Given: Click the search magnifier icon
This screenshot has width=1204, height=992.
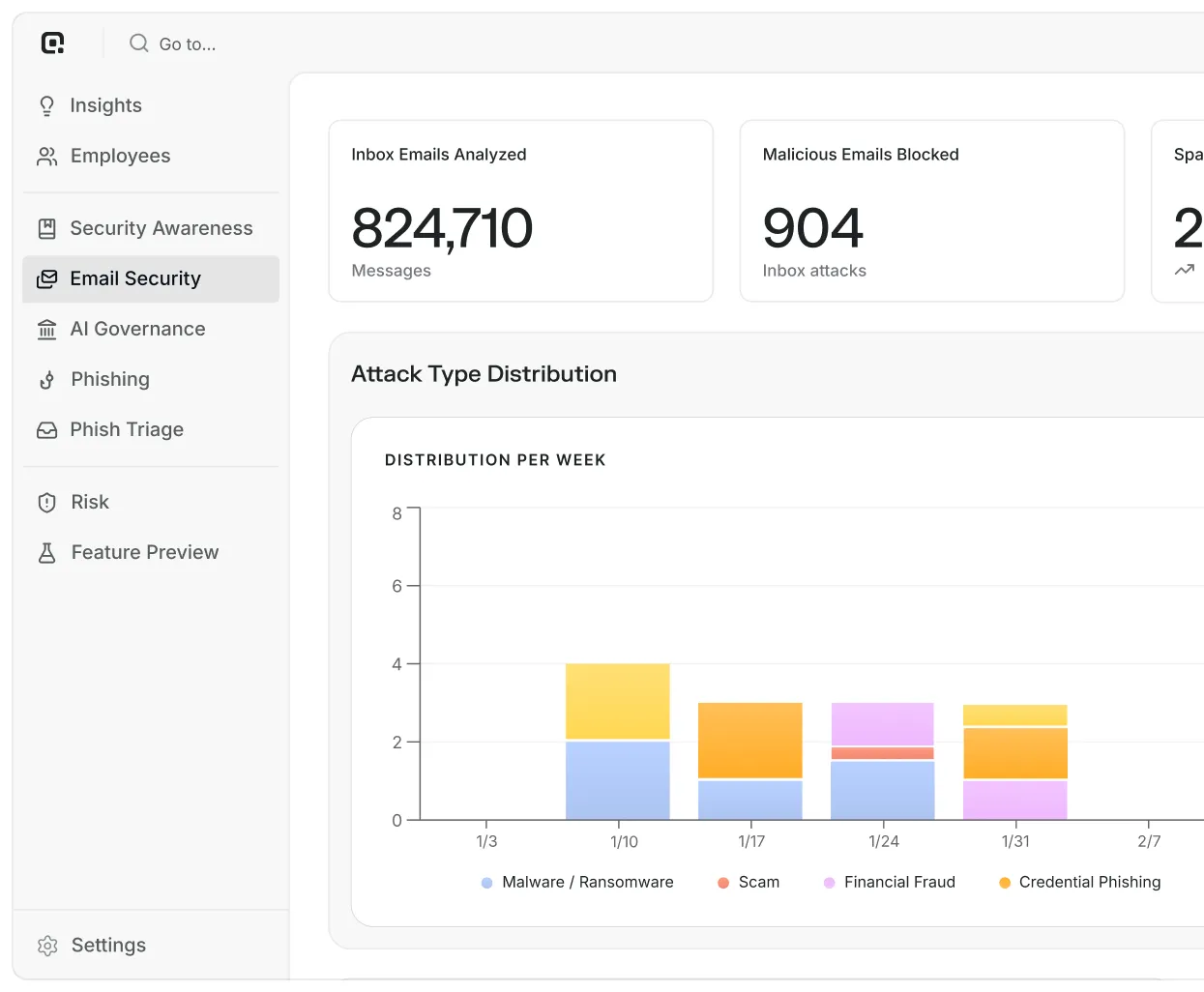Looking at the screenshot, I should pos(139,43).
